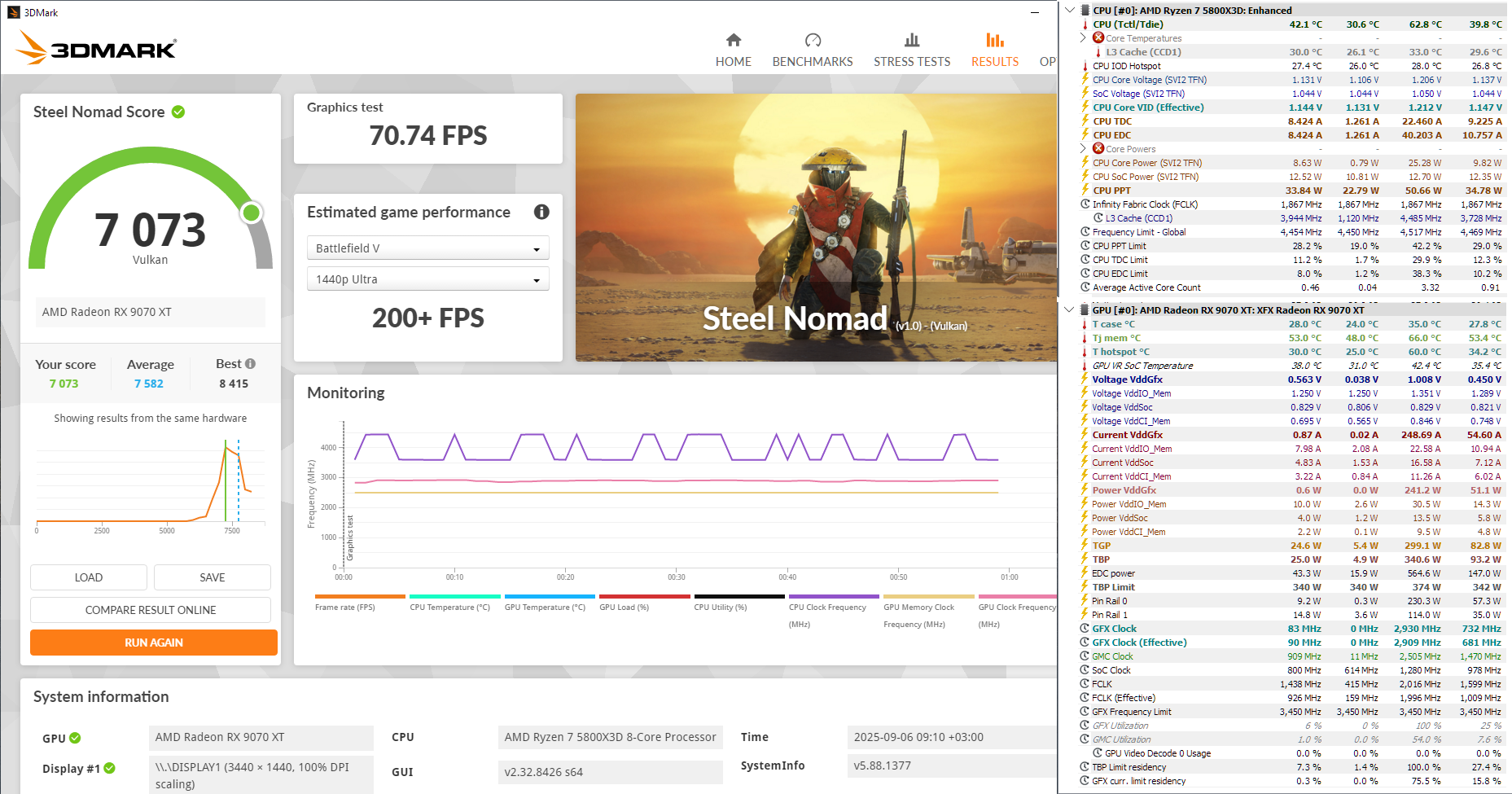Image resolution: width=1512 pixels, height=794 pixels.
Task: Click the LOAD button
Action: click(x=89, y=577)
